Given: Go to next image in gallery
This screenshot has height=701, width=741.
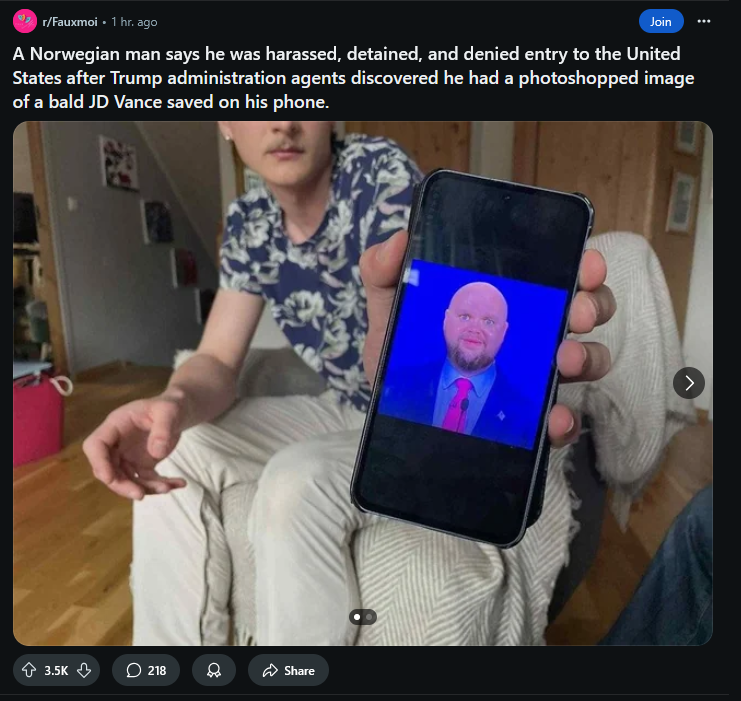Looking at the screenshot, I should [689, 383].
